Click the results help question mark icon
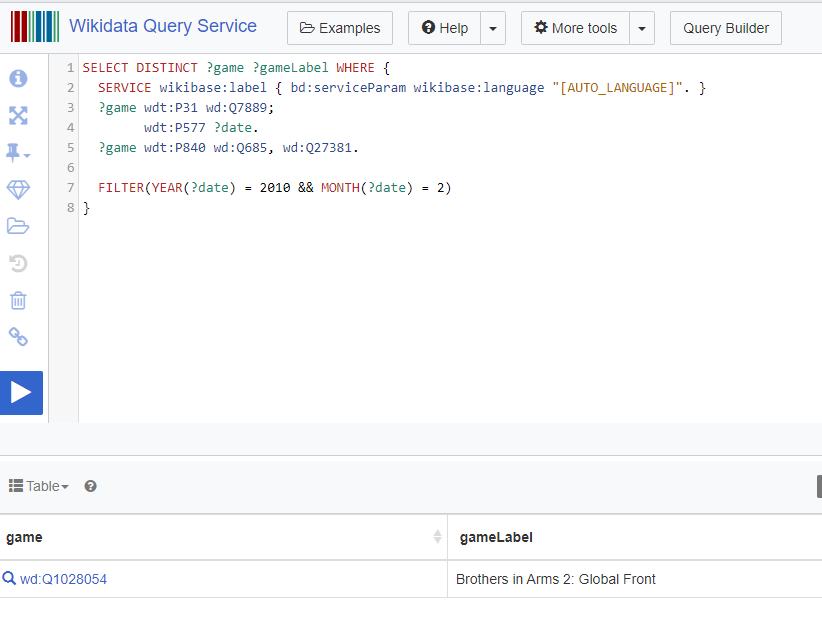The height and width of the screenshot is (617, 822). [x=90, y=486]
